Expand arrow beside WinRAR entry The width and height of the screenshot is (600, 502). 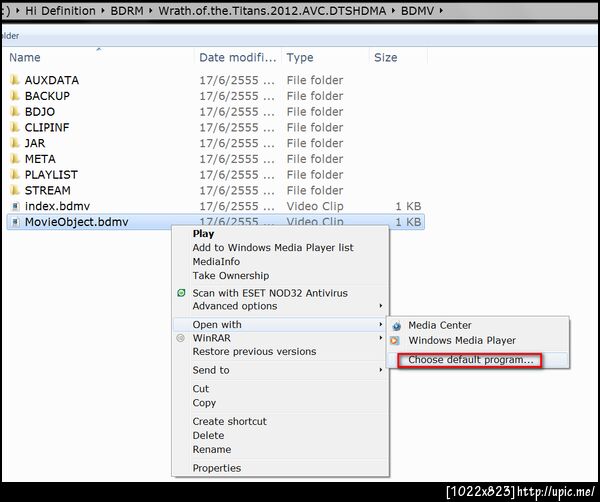click(380, 338)
